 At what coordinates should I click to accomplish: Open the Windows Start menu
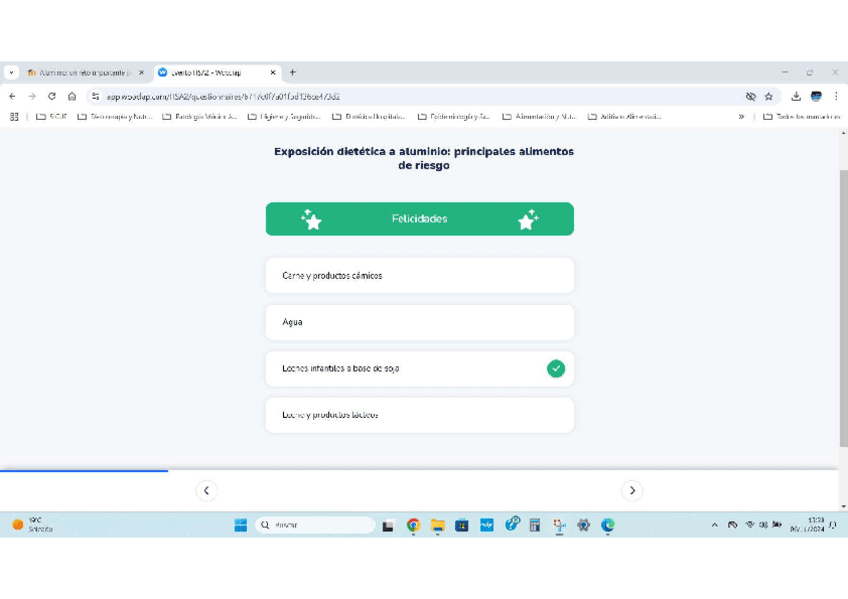(240, 525)
